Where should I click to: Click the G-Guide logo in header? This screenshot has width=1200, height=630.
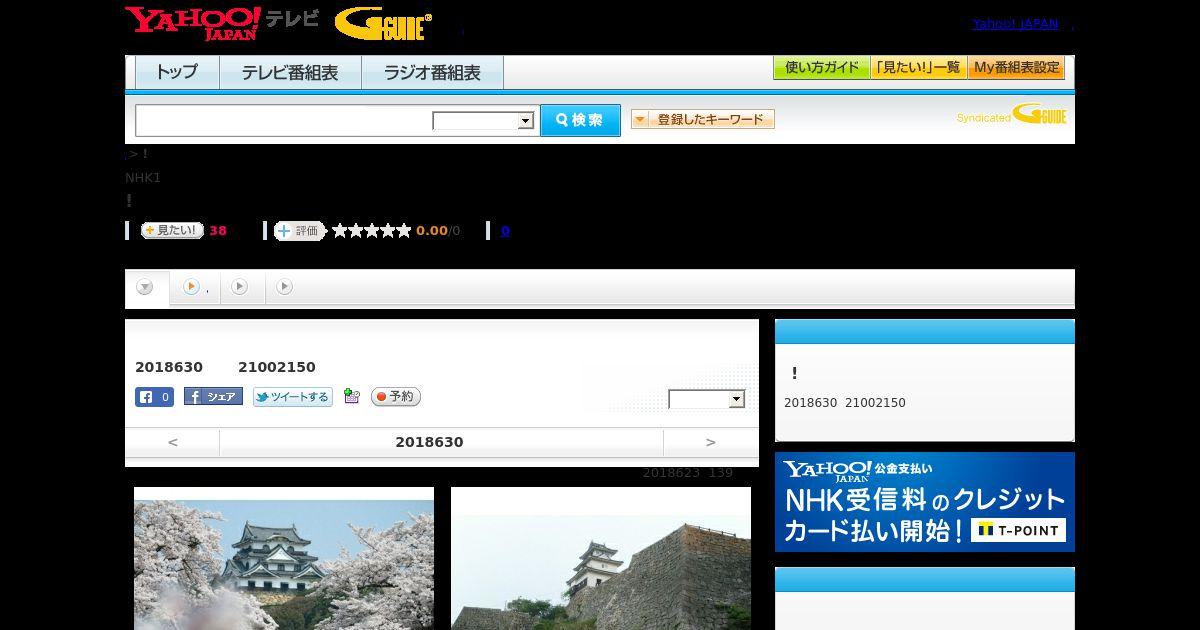[x=383, y=23]
